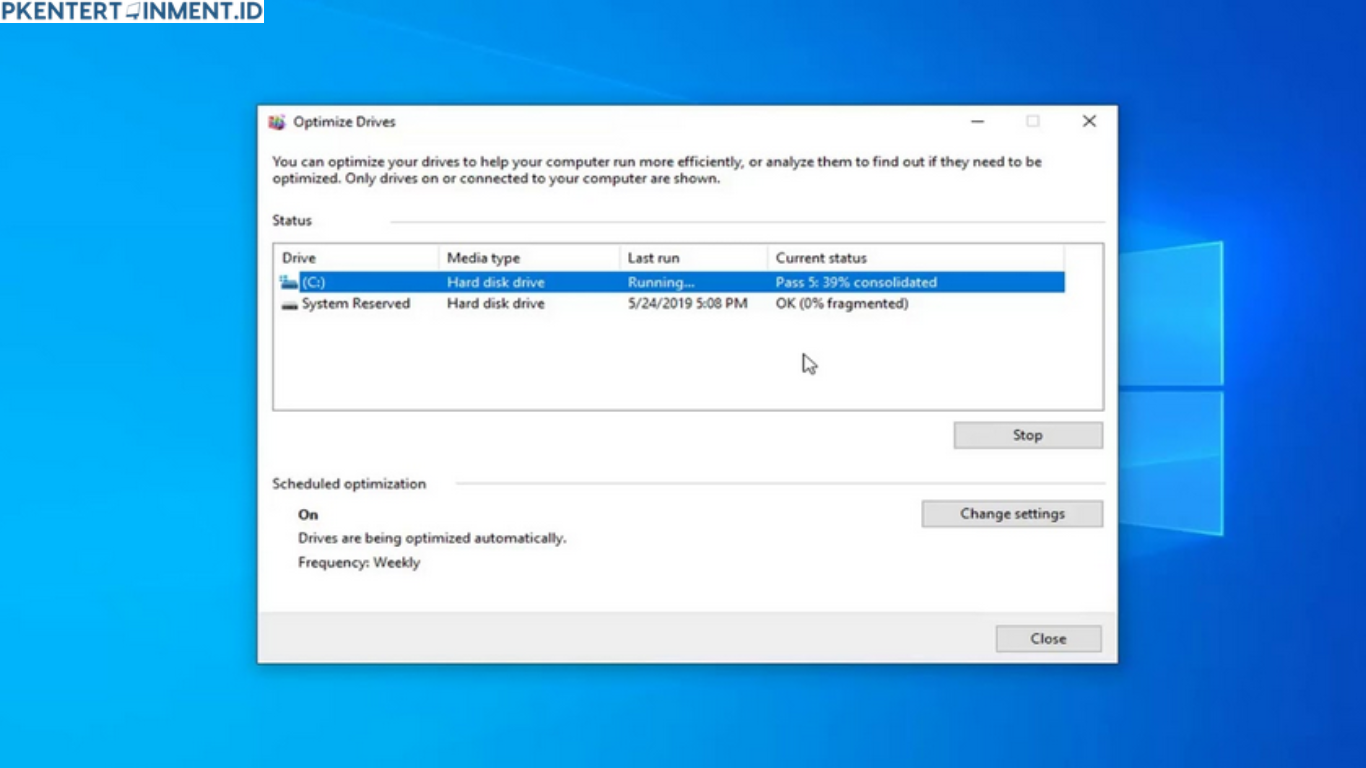Click the Optimize Drives title bar icon
Viewport: 1366px width, 768px height.
[276, 121]
